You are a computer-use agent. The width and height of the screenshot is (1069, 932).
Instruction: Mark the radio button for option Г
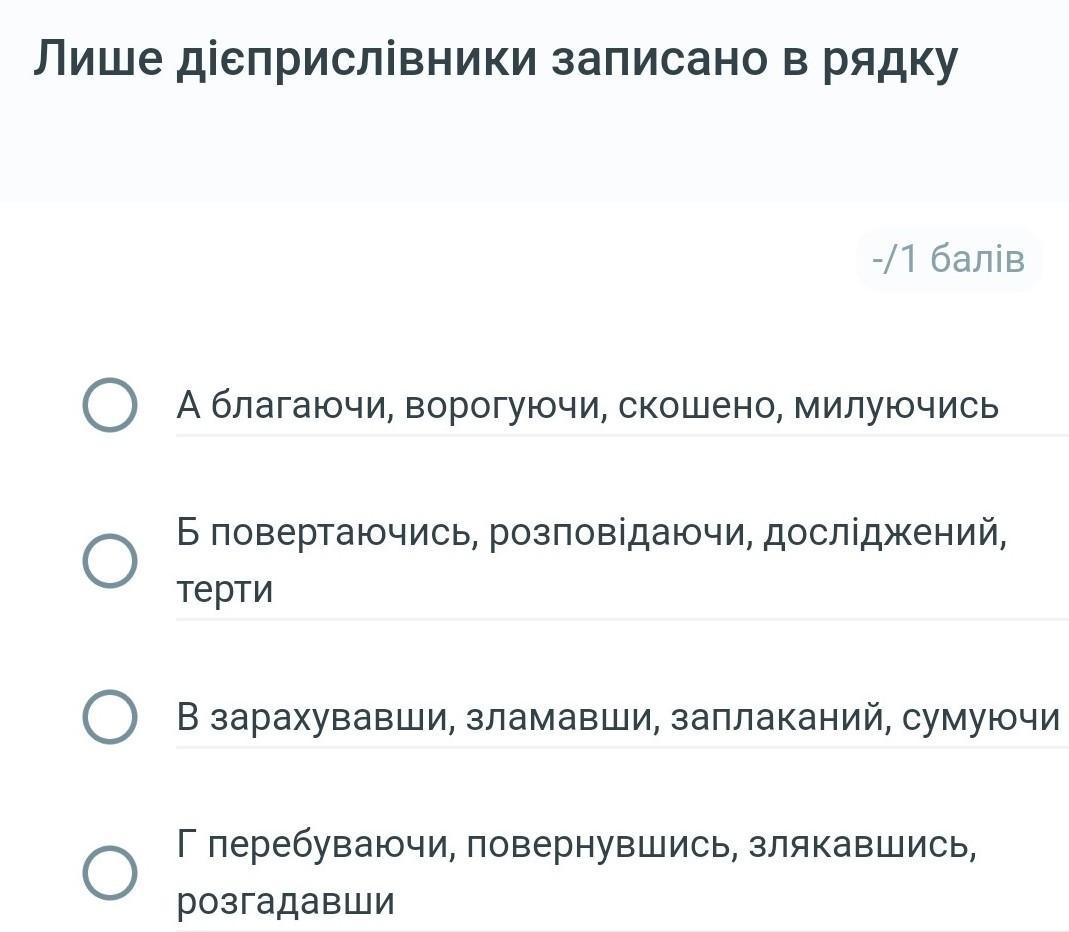(x=109, y=873)
